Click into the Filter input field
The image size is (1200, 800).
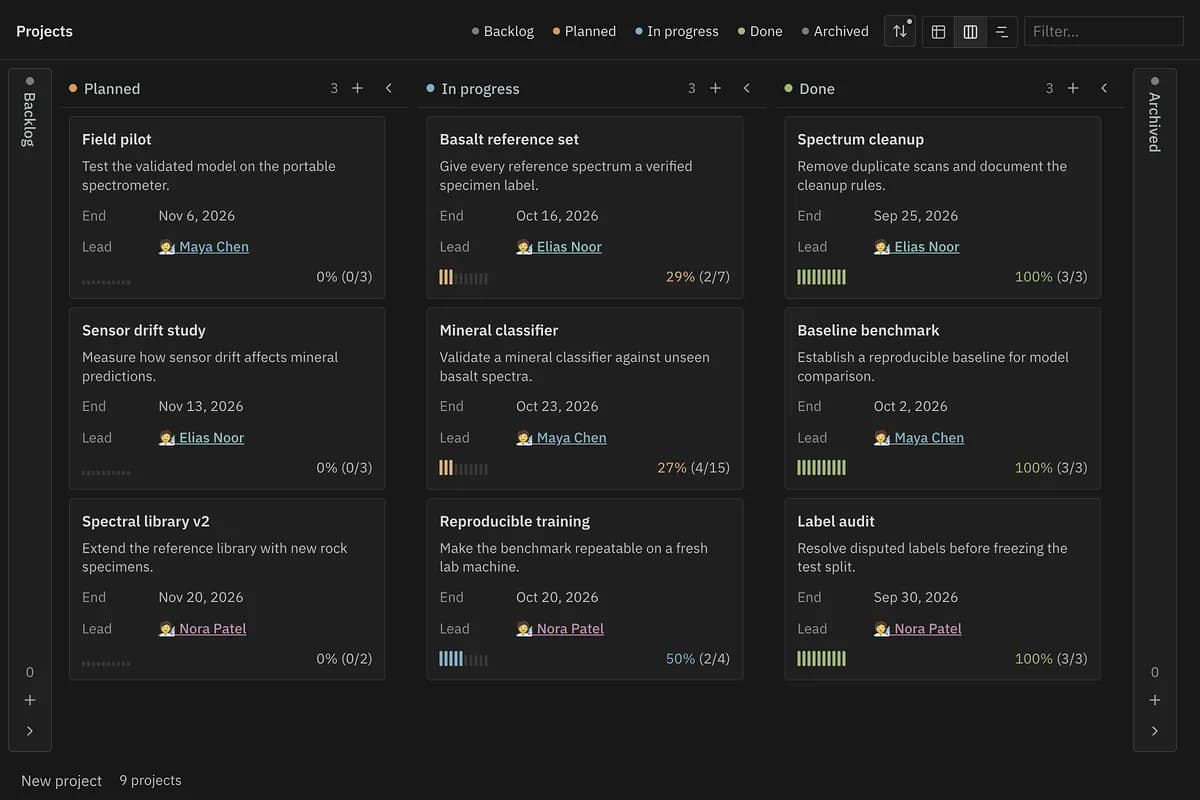[x=1104, y=31]
